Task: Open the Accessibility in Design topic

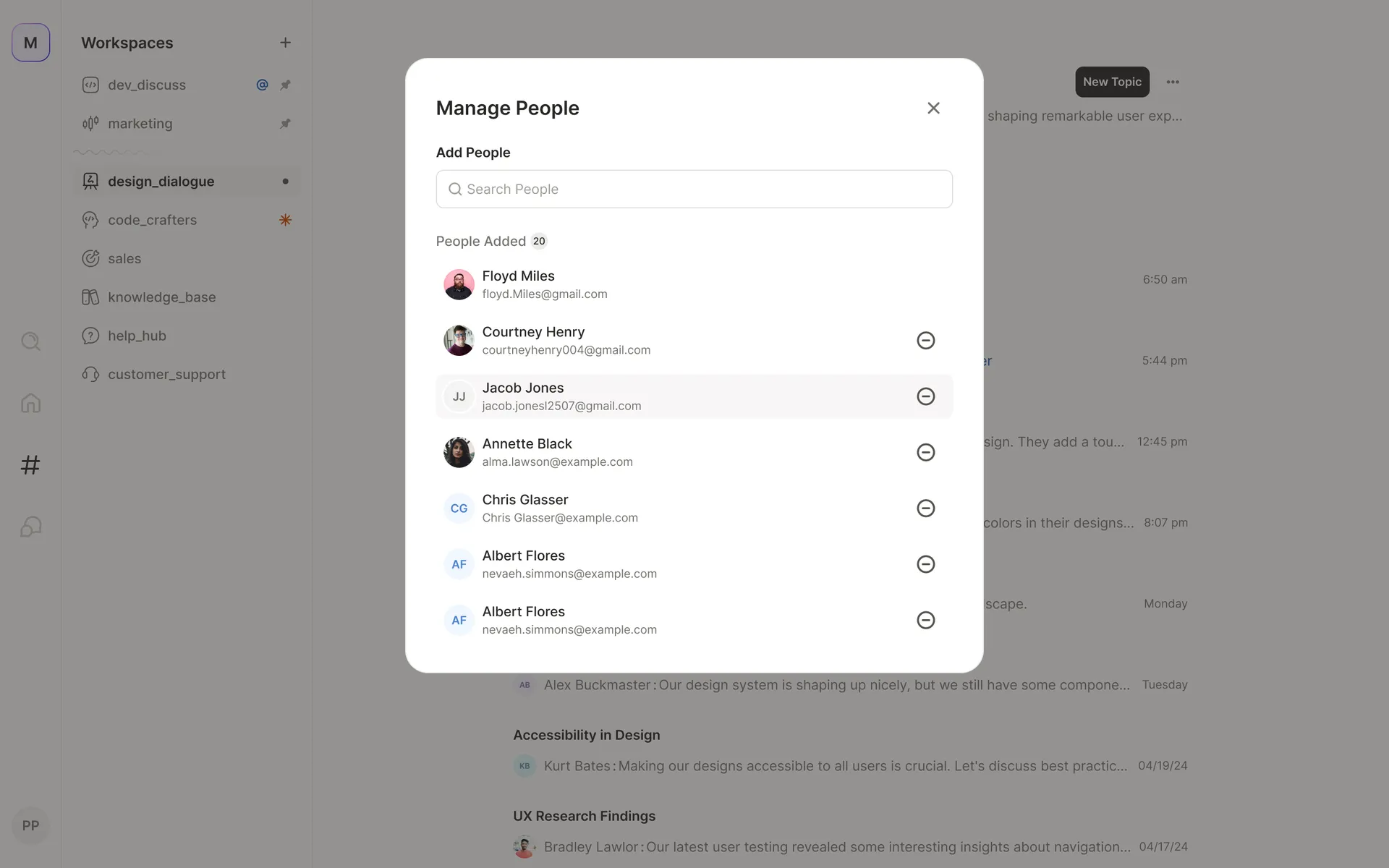Action: tap(587, 735)
